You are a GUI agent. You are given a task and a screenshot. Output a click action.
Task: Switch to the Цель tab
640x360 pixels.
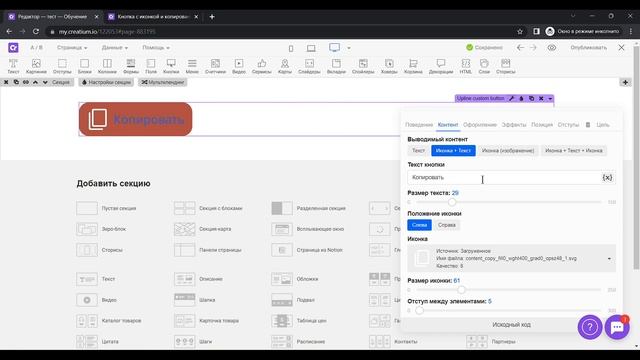coord(602,125)
